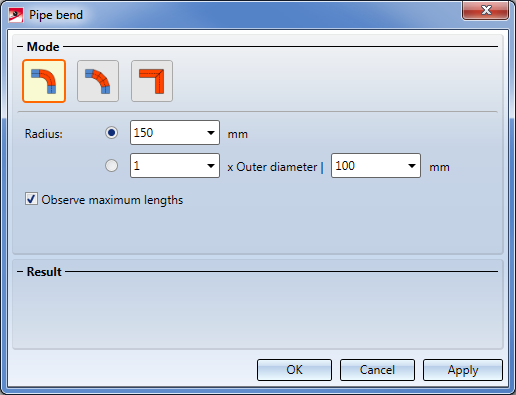Screen dimensions: 516x395
Task: Collapse the Mode section
Action: (20, 47)
